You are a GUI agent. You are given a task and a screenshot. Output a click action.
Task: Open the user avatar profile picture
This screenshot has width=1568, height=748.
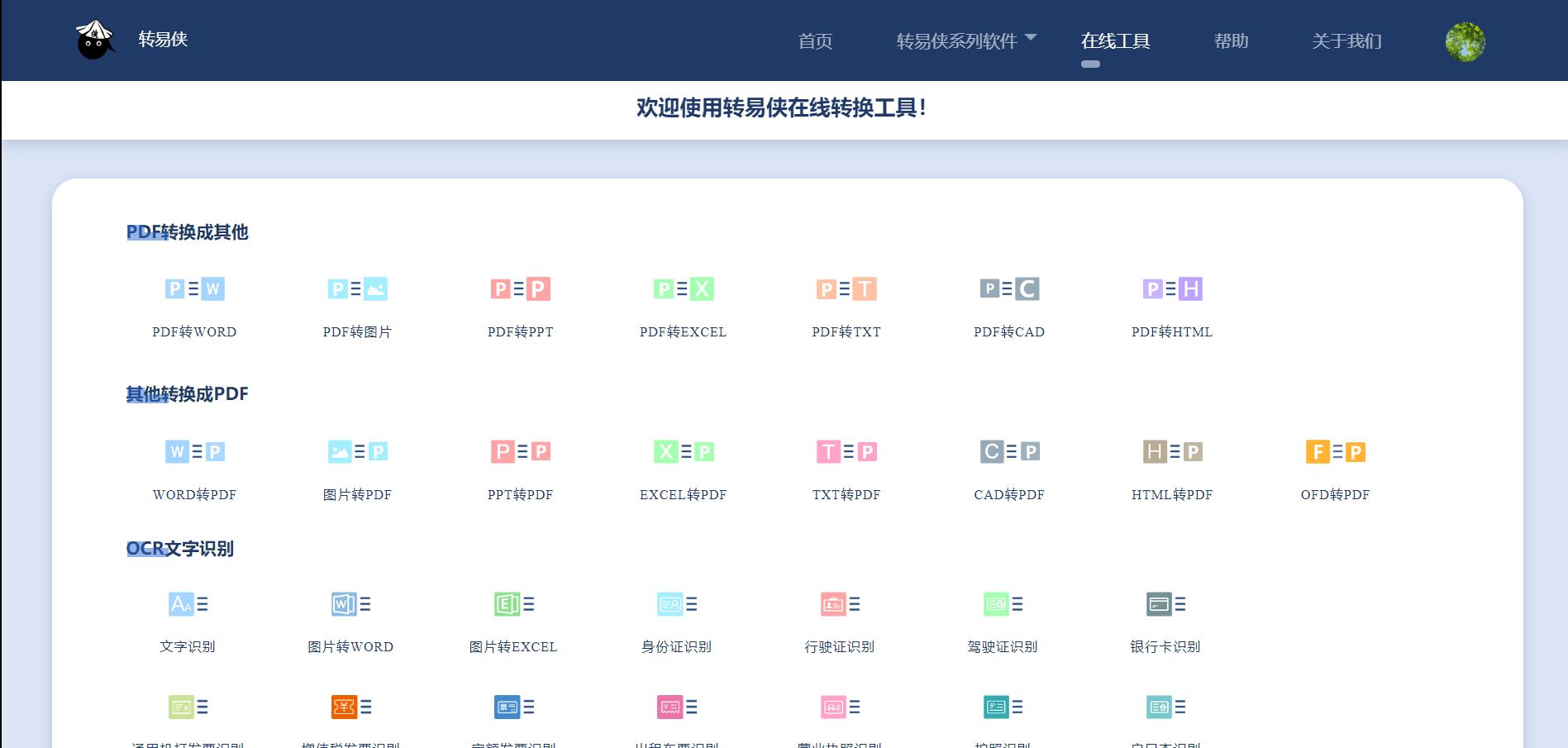click(1465, 41)
